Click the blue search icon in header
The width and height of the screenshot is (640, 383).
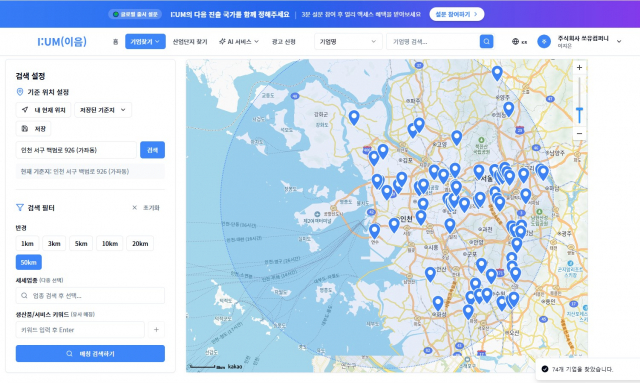point(486,41)
